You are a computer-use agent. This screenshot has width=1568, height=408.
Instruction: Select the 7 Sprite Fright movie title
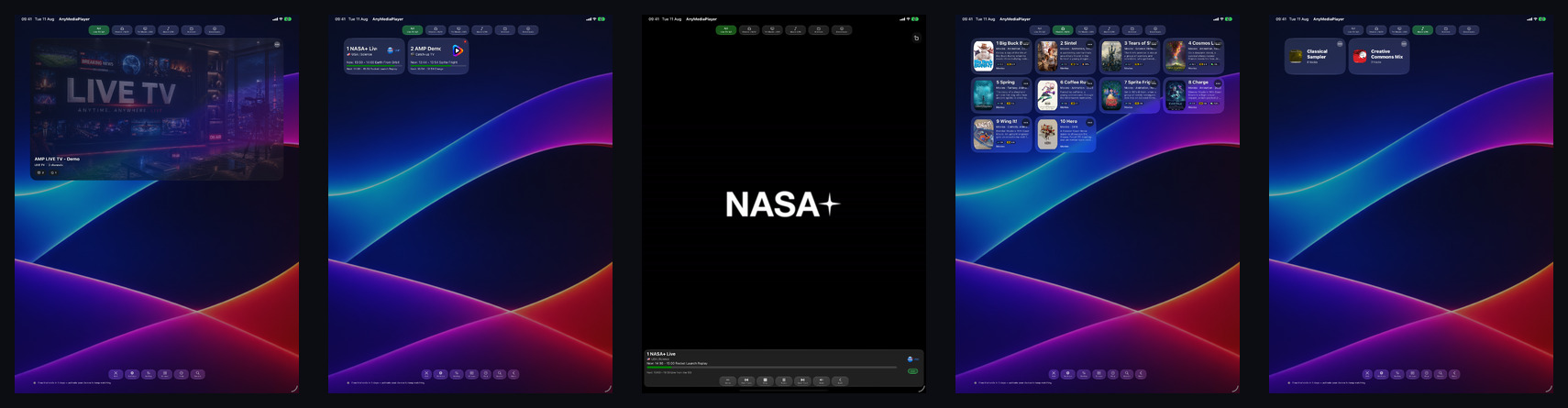coord(1137,83)
